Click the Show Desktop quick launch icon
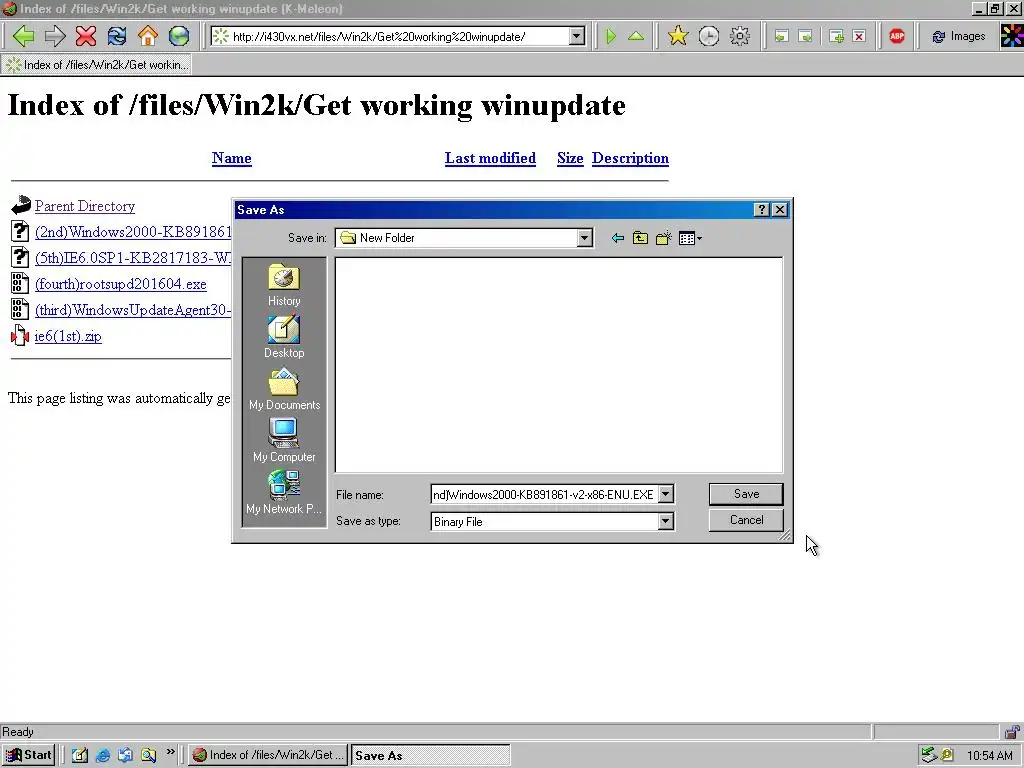 coord(80,756)
